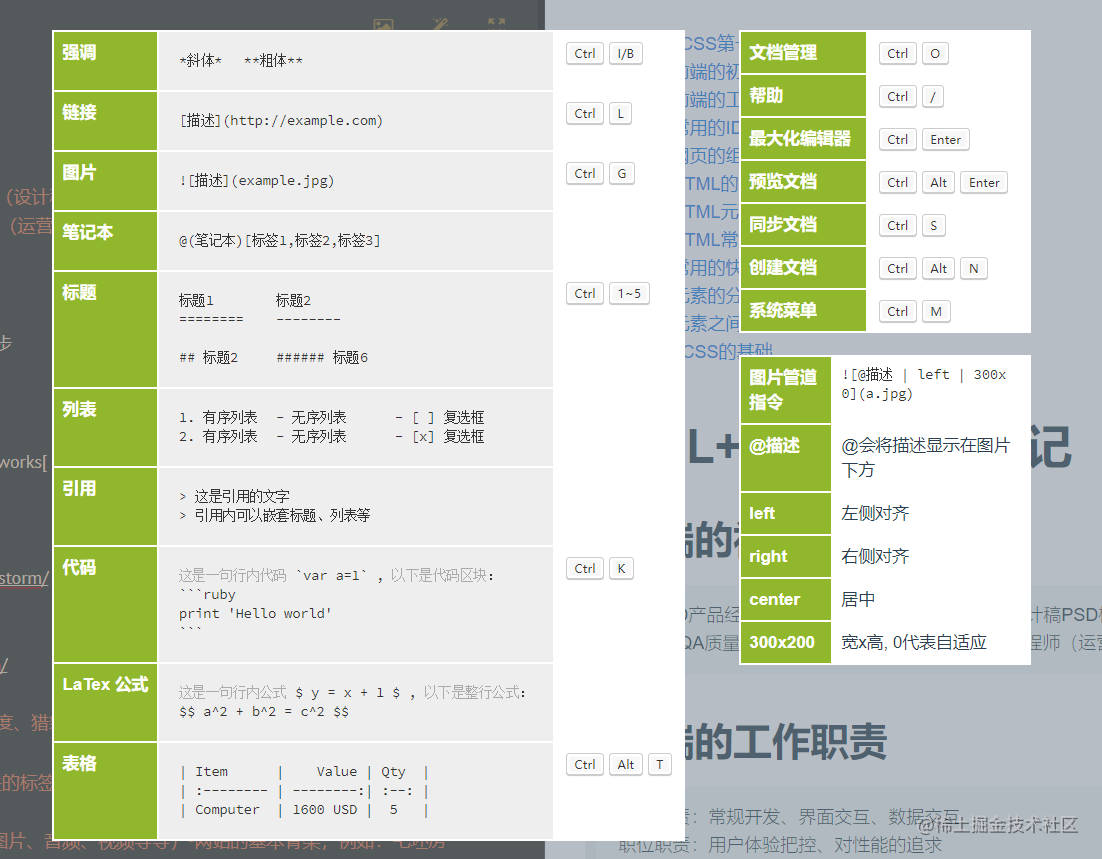Click the 引用 label cell
Screen dimensions: 1102x859
click(x=105, y=506)
